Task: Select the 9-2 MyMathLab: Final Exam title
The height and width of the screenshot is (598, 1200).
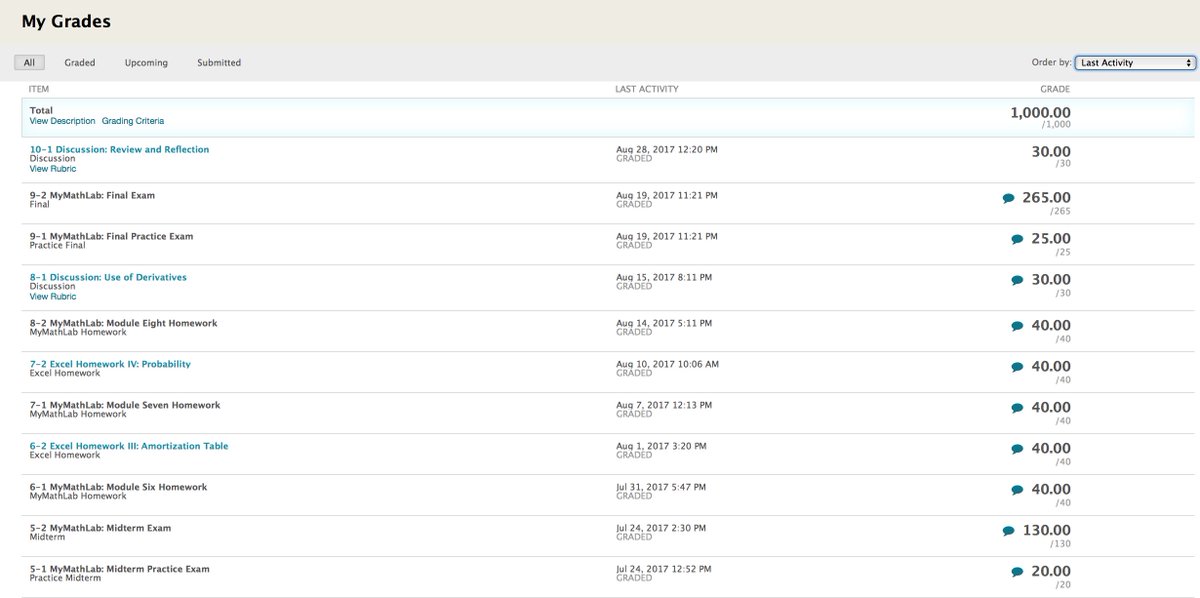Action: [92, 195]
